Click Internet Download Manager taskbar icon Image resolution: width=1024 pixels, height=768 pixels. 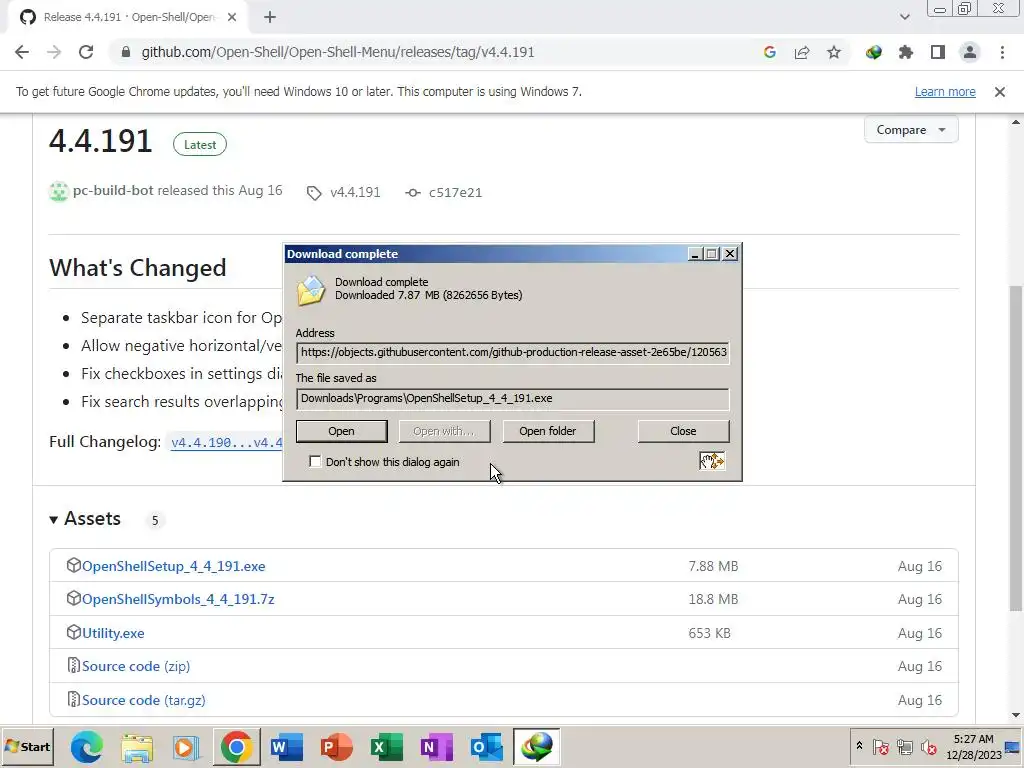(x=537, y=747)
